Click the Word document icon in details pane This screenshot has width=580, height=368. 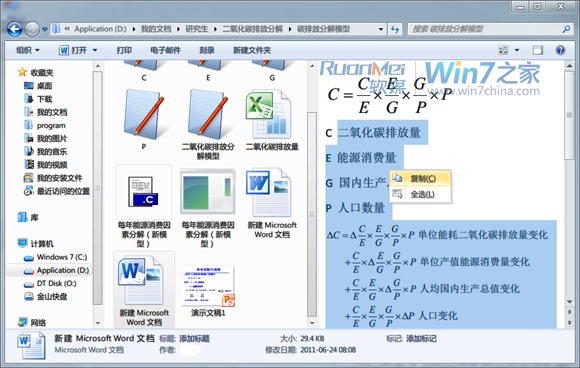click(x=31, y=345)
